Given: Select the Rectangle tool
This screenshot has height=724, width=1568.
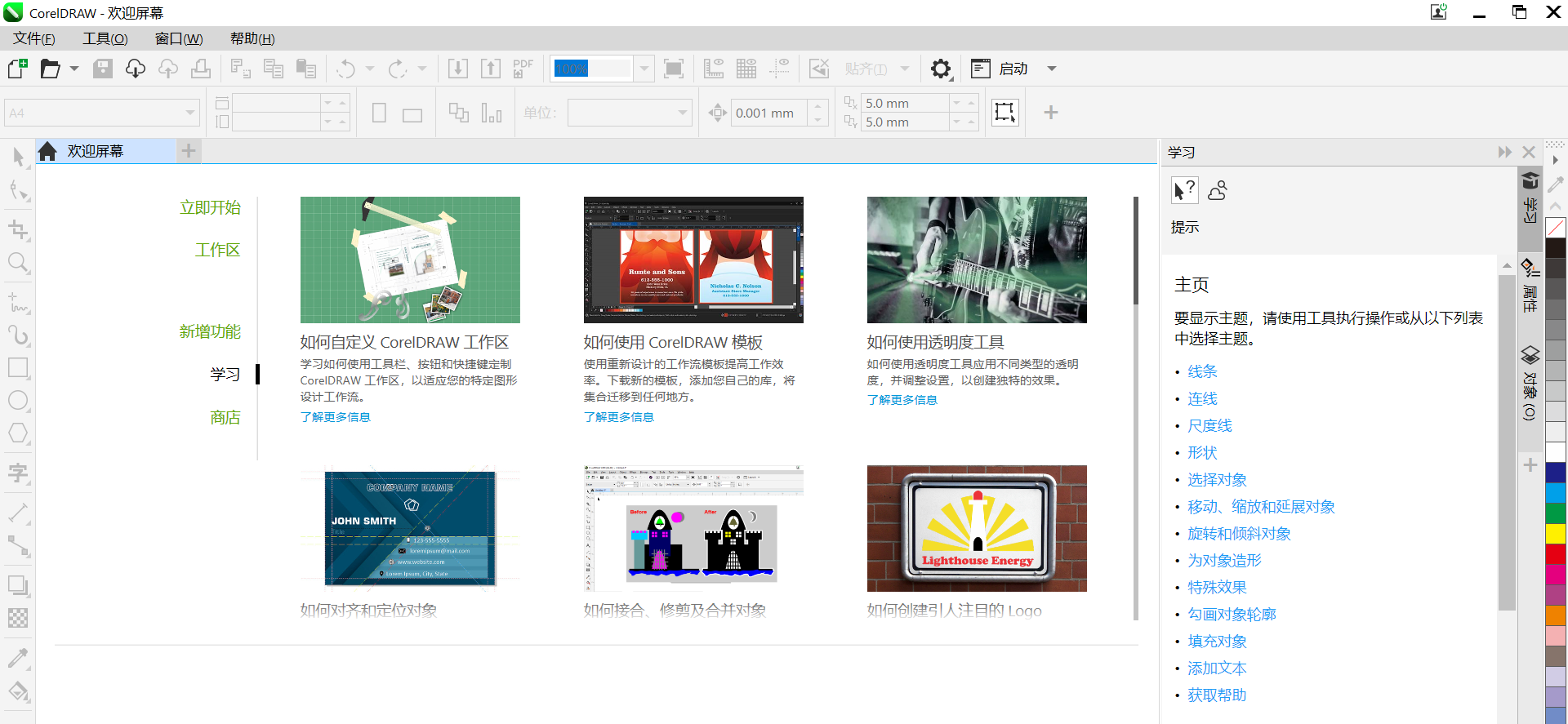Looking at the screenshot, I should (18, 367).
